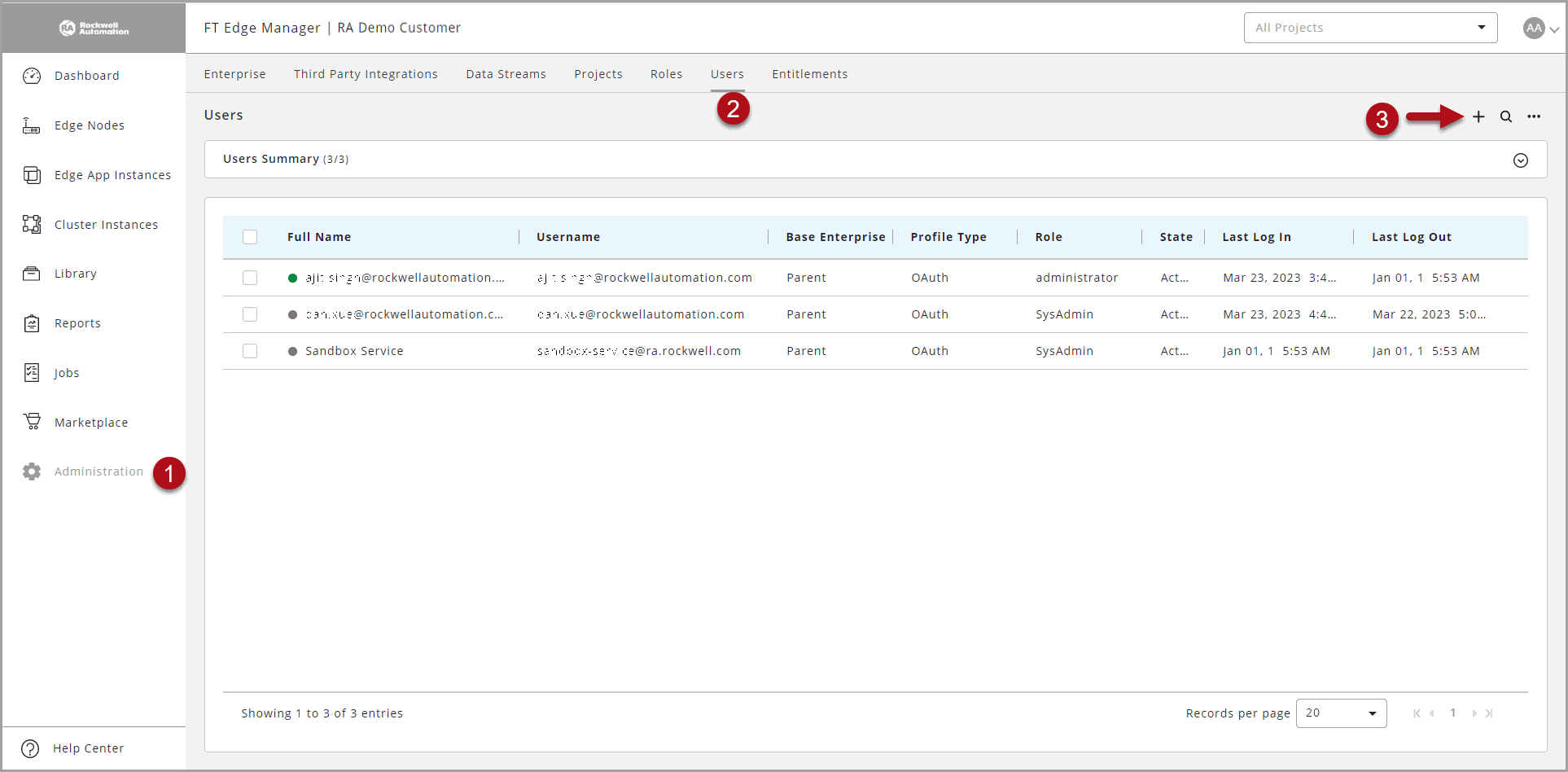The image size is (1568, 772).
Task: Click 'Mar 22, 2023' last log out cell
Action: [1430, 314]
